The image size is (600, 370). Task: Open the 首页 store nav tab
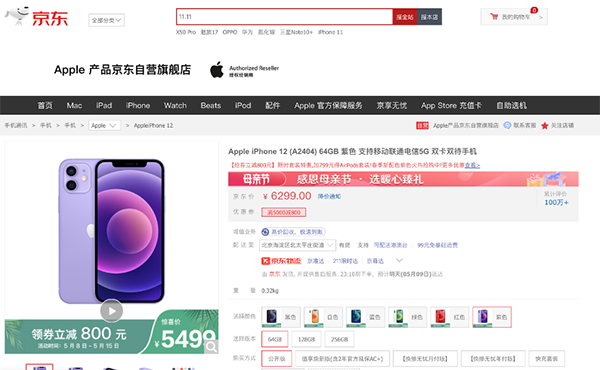[45, 105]
